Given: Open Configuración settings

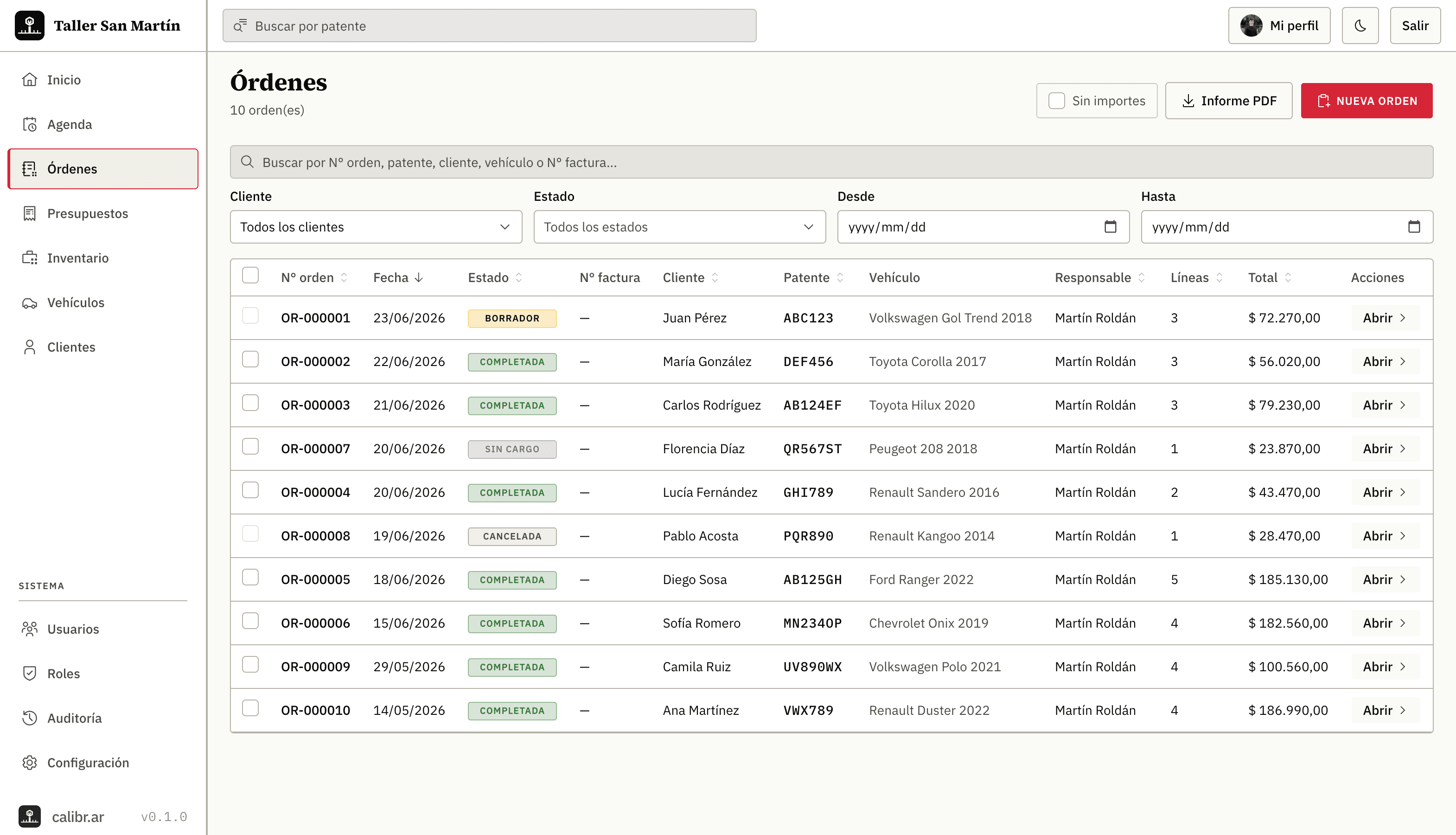Looking at the screenshot, I should coord(103,763).
